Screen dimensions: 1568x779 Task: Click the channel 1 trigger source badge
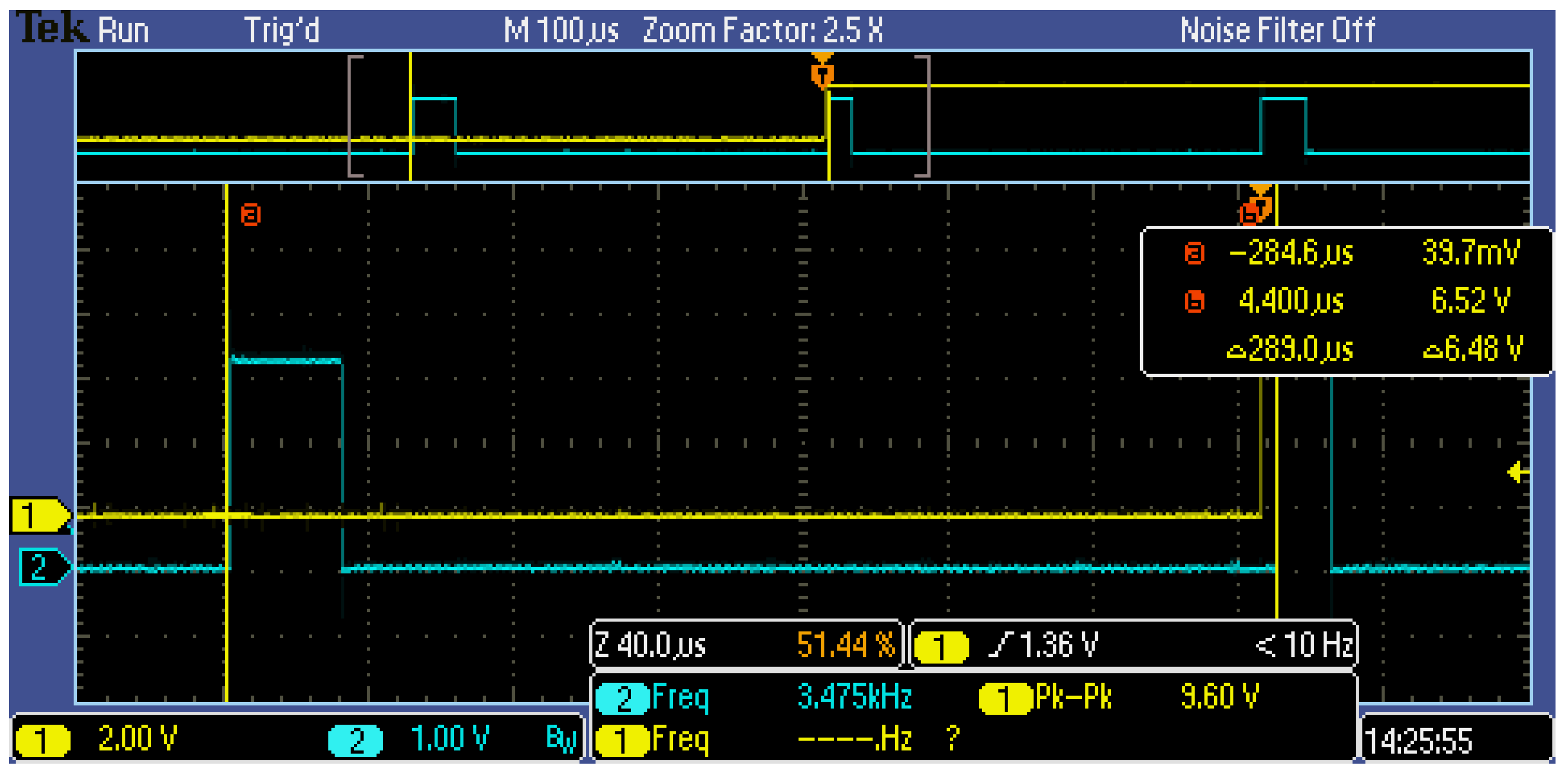coord(941,646)
